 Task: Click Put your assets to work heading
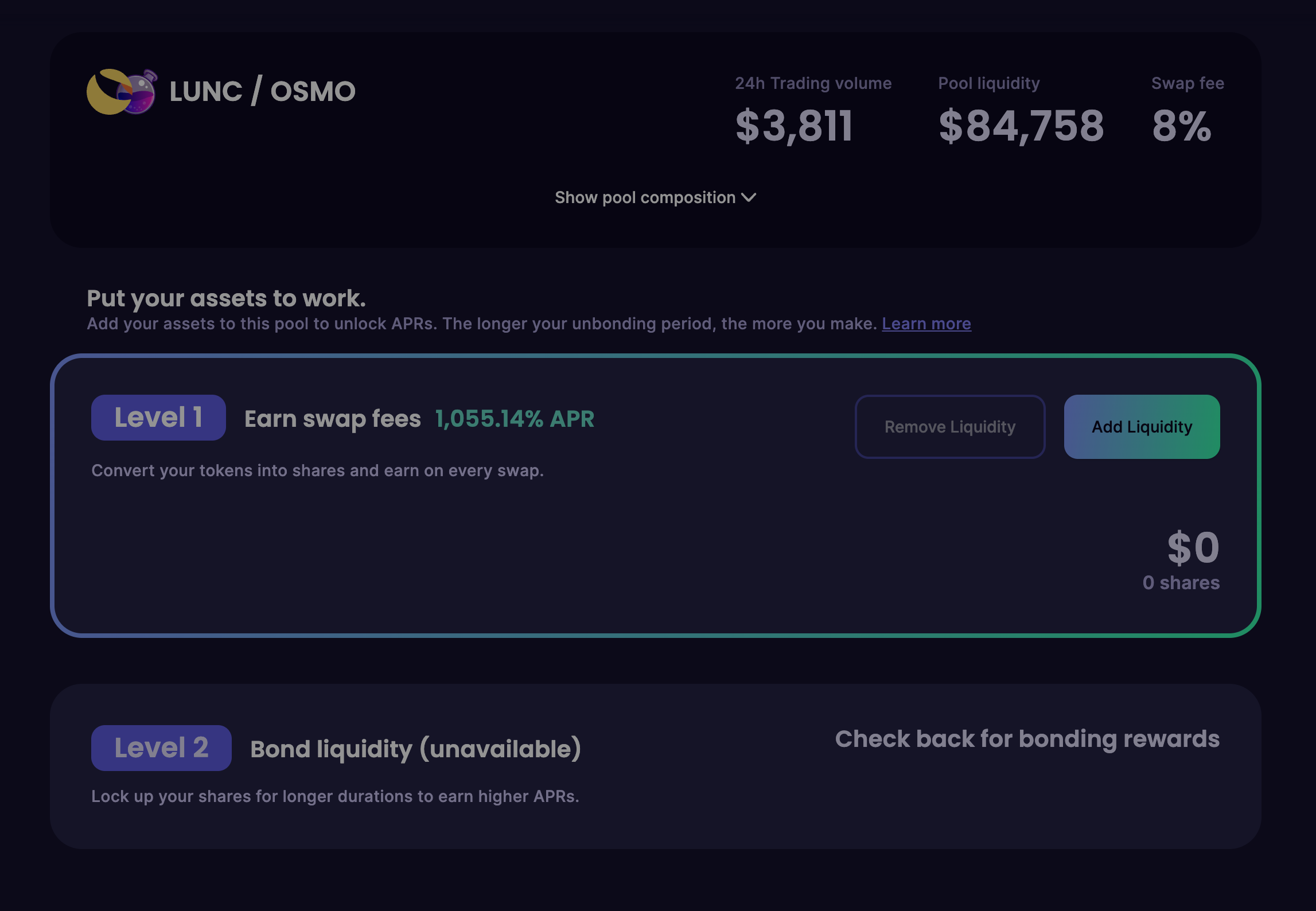click(x=226, y=298)
